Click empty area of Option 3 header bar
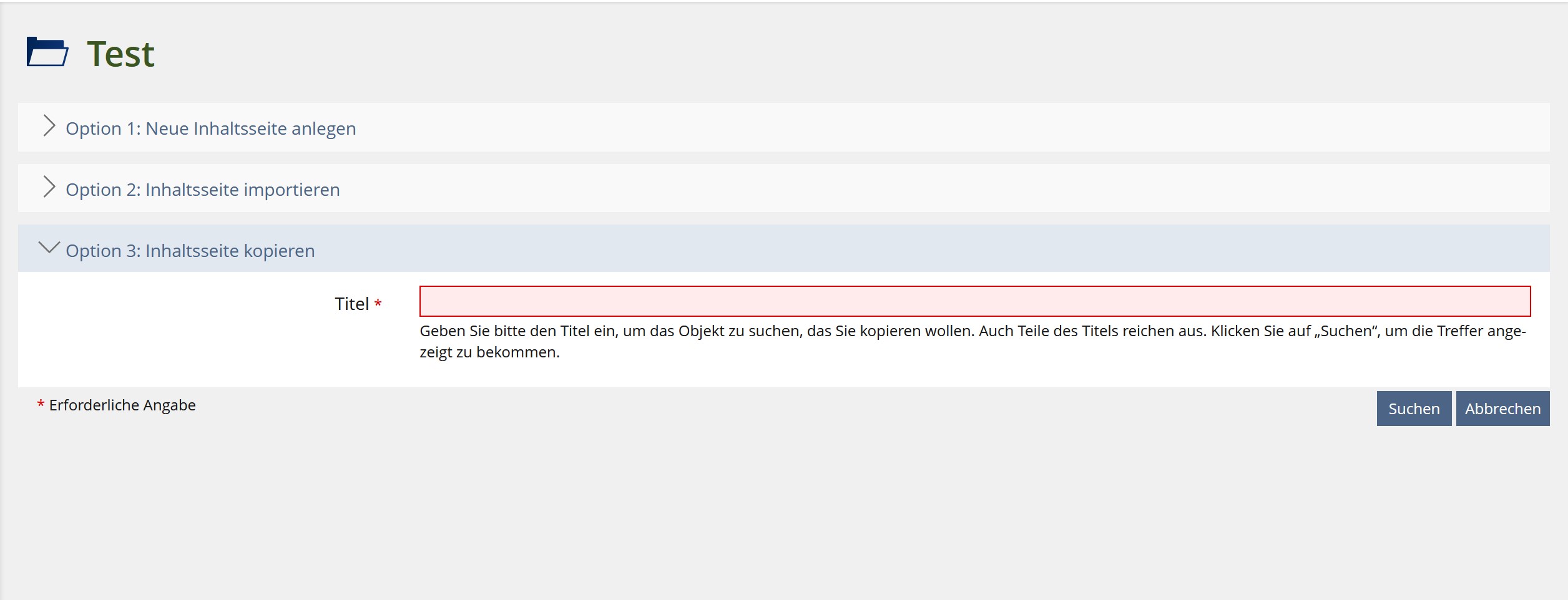1568x600 pixels. click(936, 249)
